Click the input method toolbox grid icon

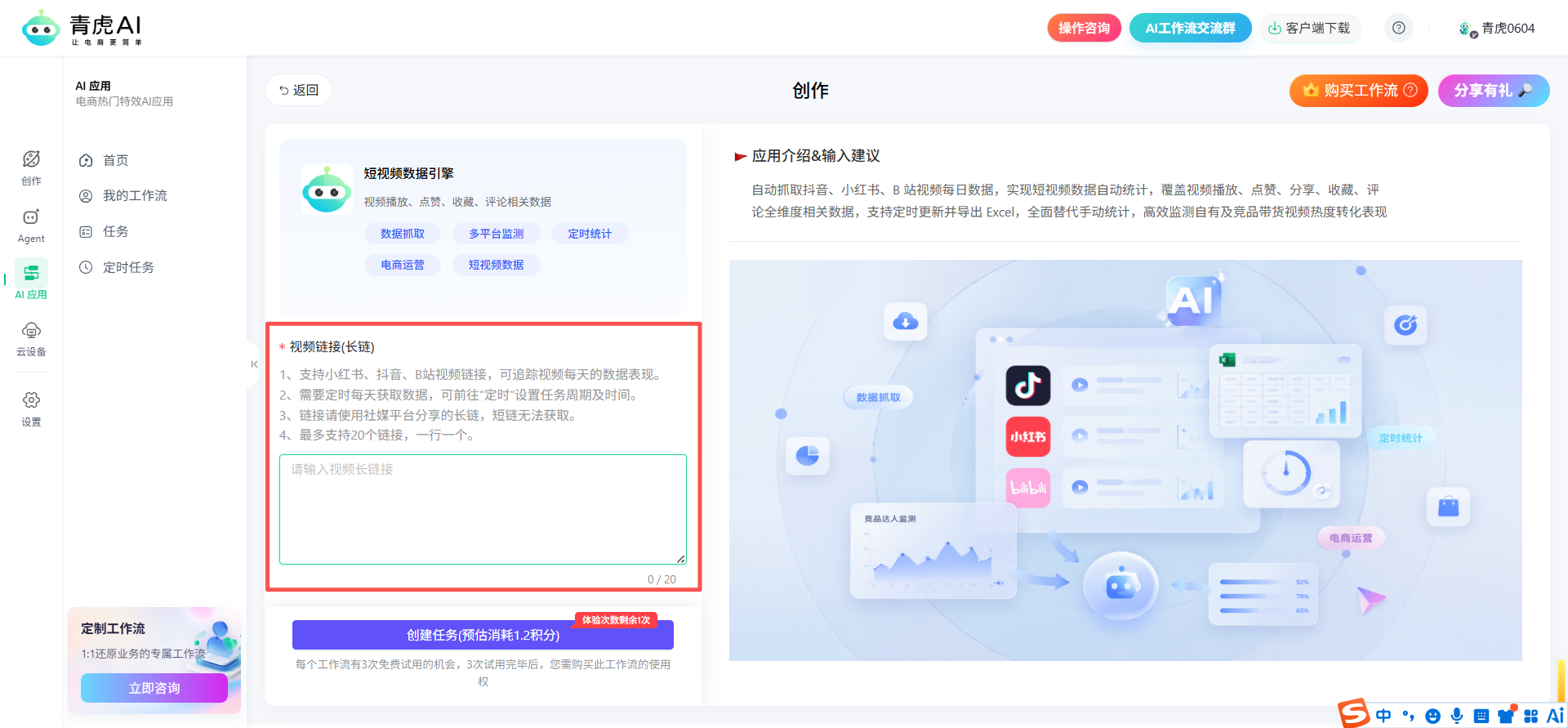point(1530,716)
